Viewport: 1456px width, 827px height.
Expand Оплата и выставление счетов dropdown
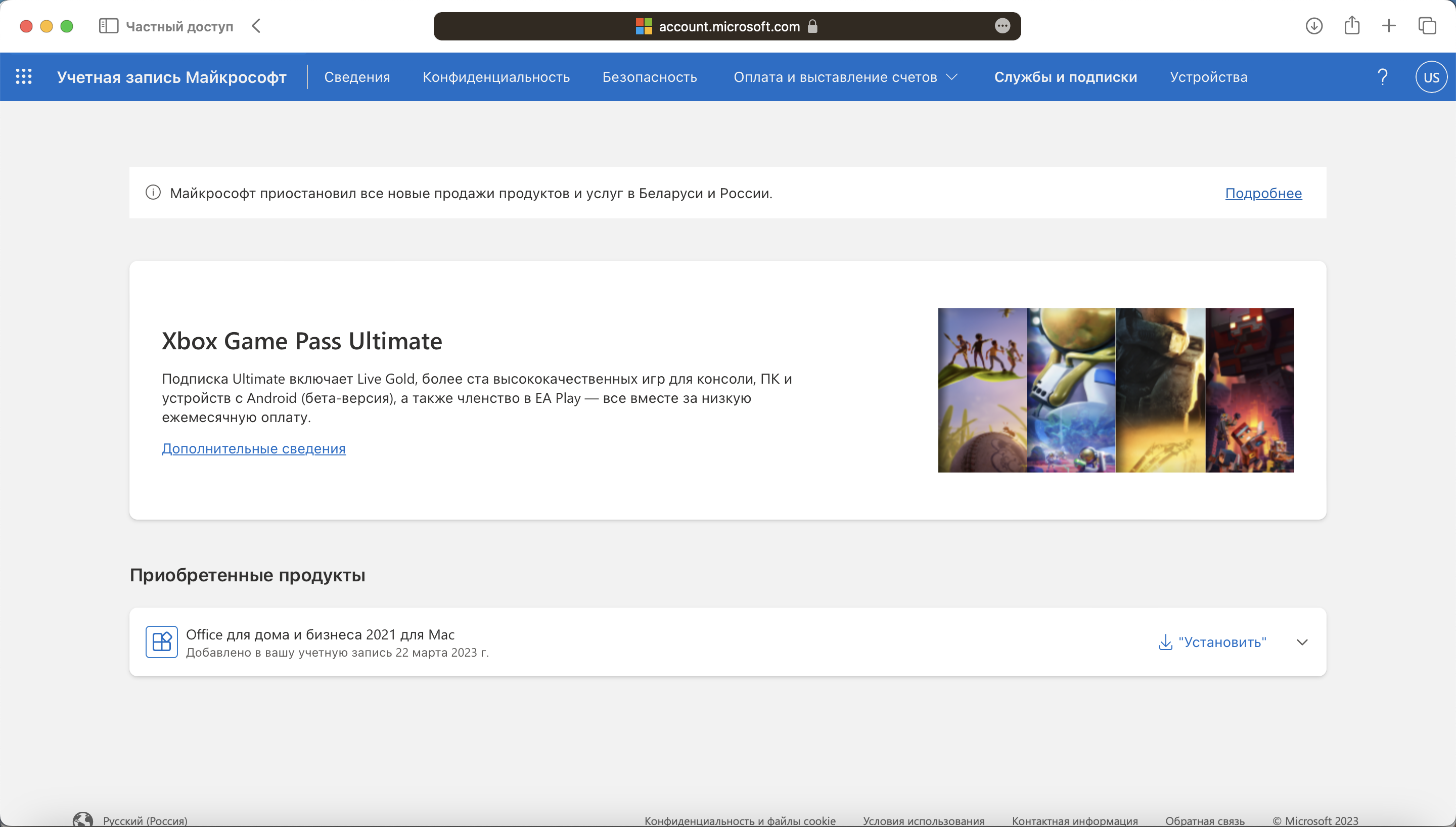(845, 77)
